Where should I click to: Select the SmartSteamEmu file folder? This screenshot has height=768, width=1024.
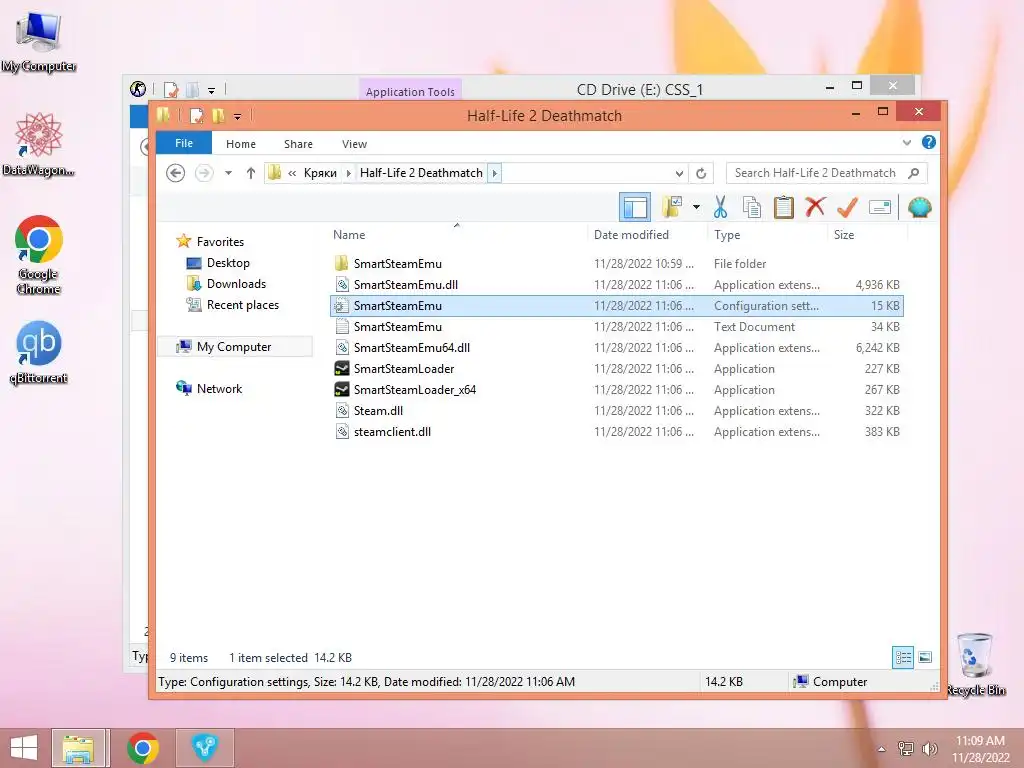pos(616,264)
